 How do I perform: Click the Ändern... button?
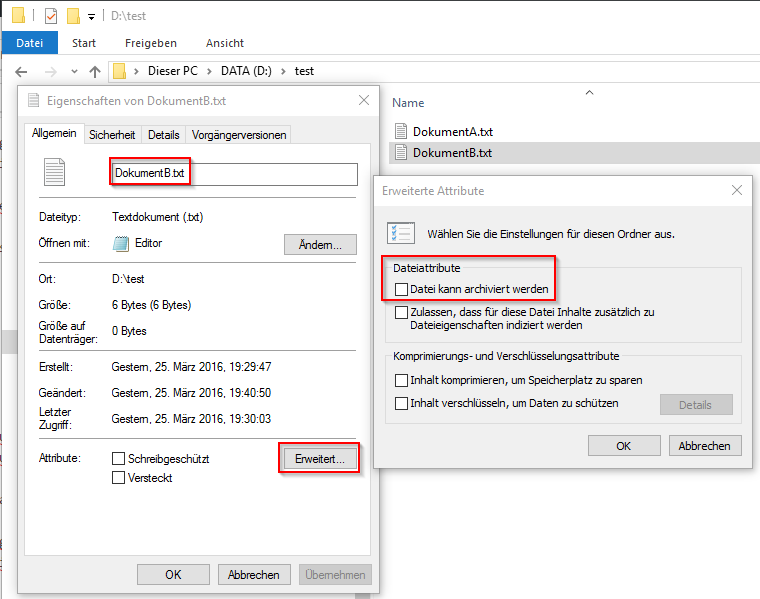[320, 245]
